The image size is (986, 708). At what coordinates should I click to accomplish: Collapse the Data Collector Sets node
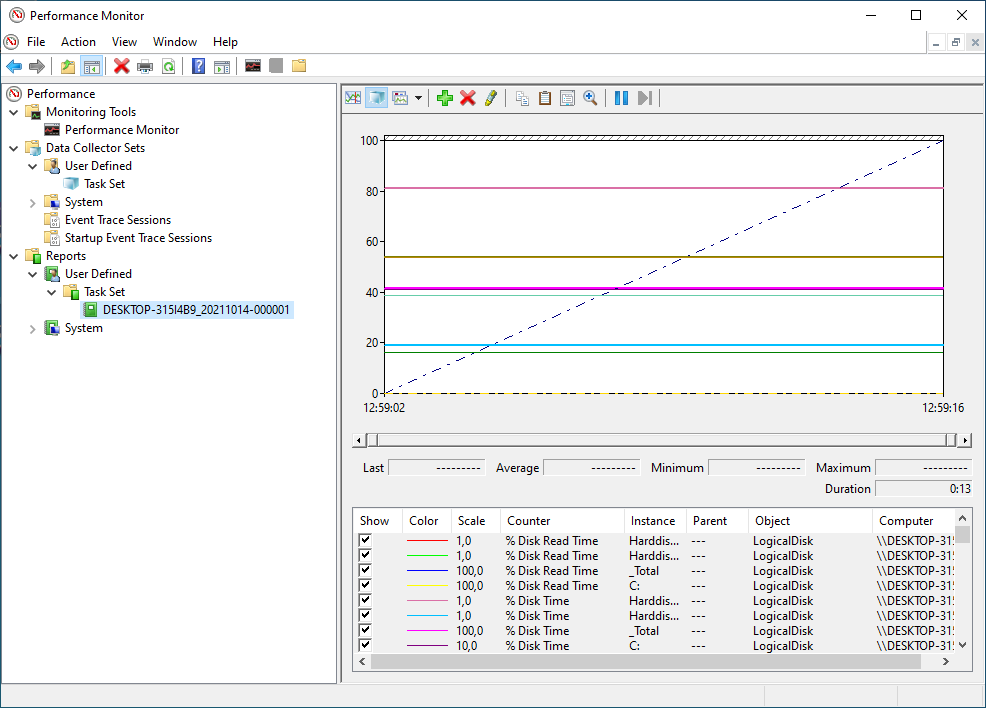pyautogui.click(x=13, y=147)
